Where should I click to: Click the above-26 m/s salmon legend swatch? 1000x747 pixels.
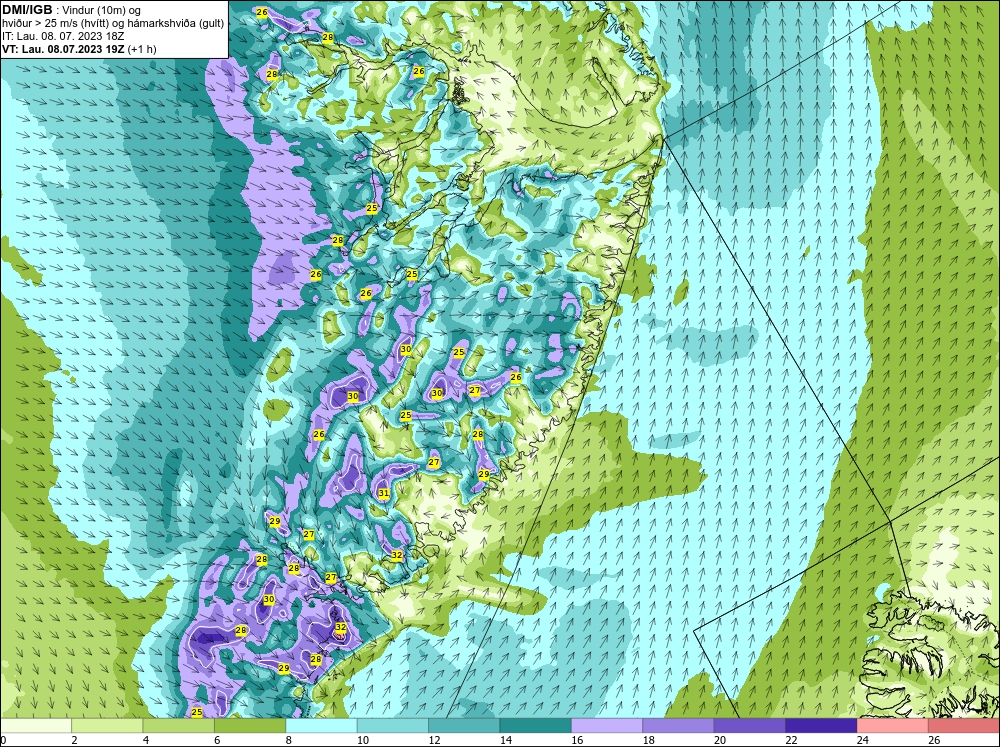(964, 725)
